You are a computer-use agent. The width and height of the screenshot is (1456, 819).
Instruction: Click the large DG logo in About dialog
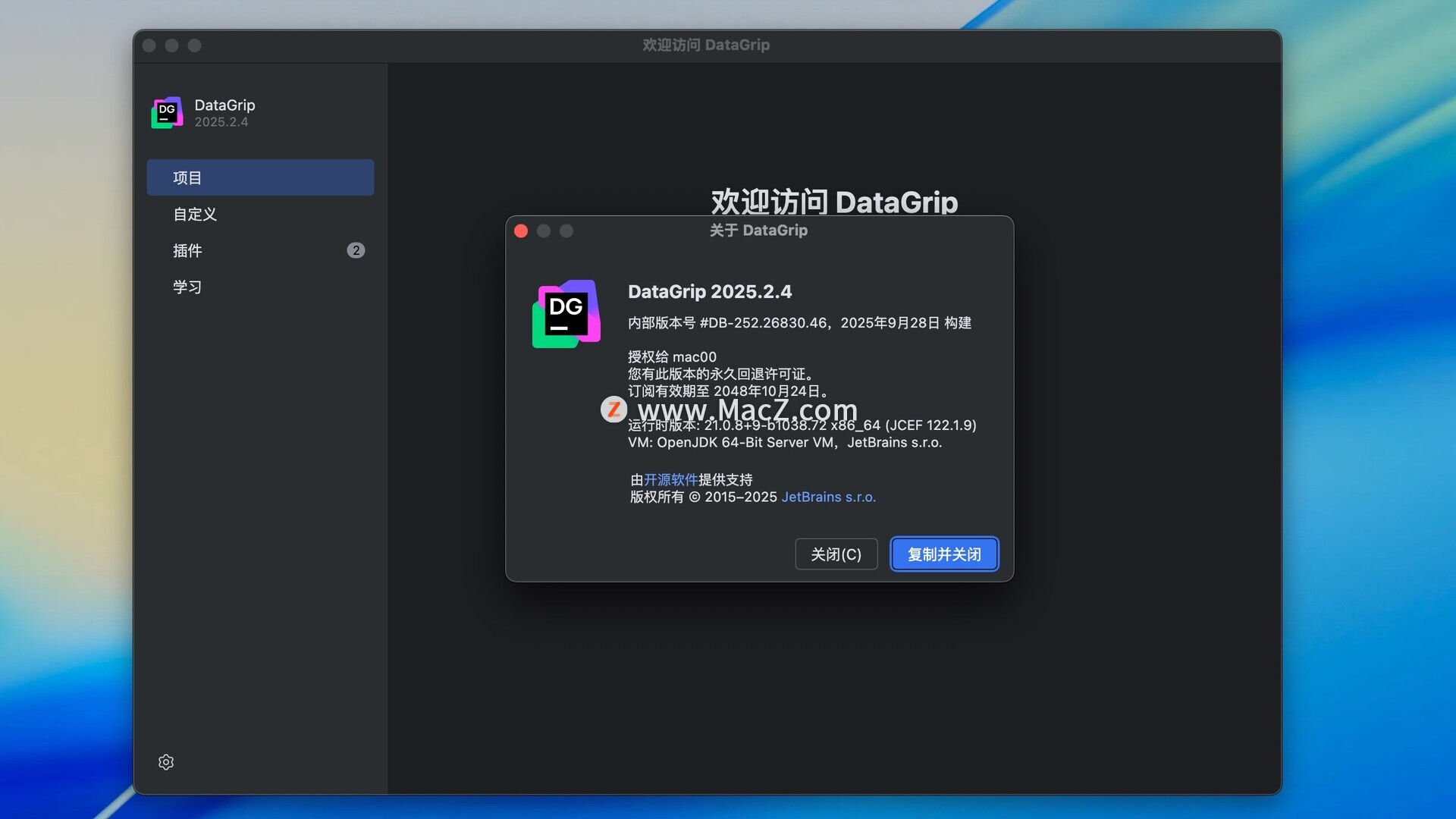566,314
